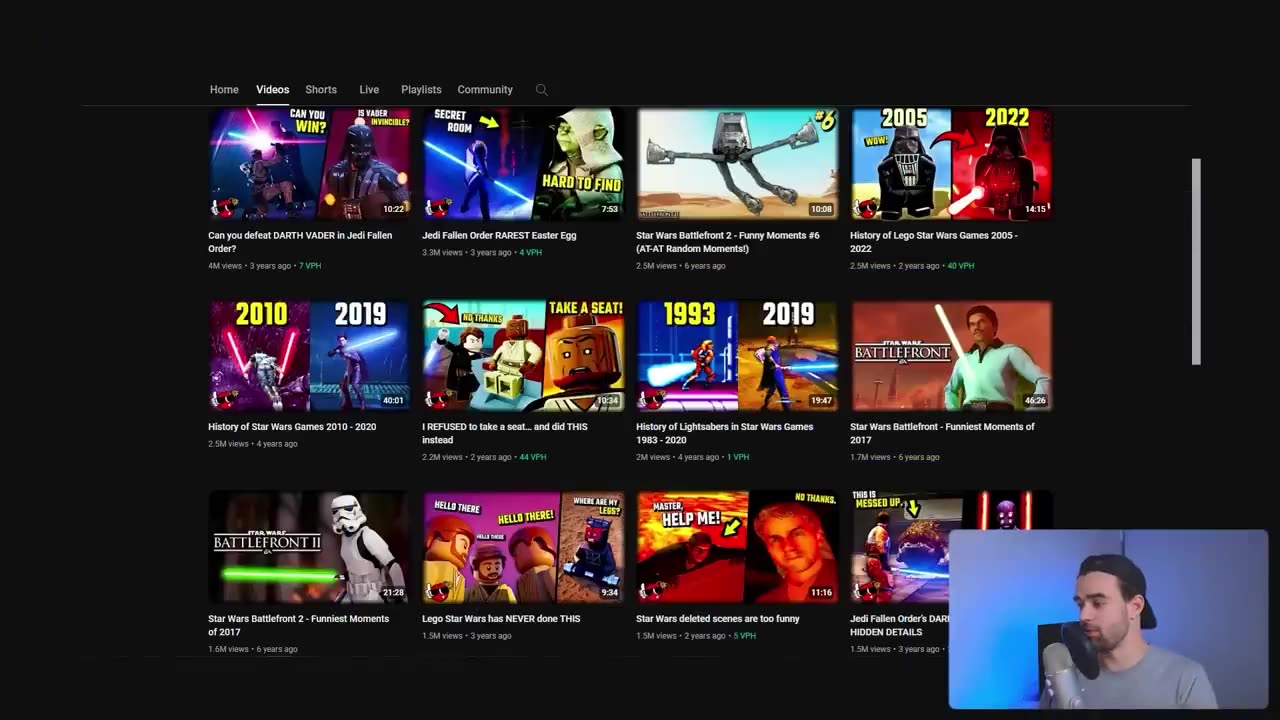The height and width of the screenshot is (720, 1280).
Task: Open the channel search magnifier icon
Action: click(541, 90)
